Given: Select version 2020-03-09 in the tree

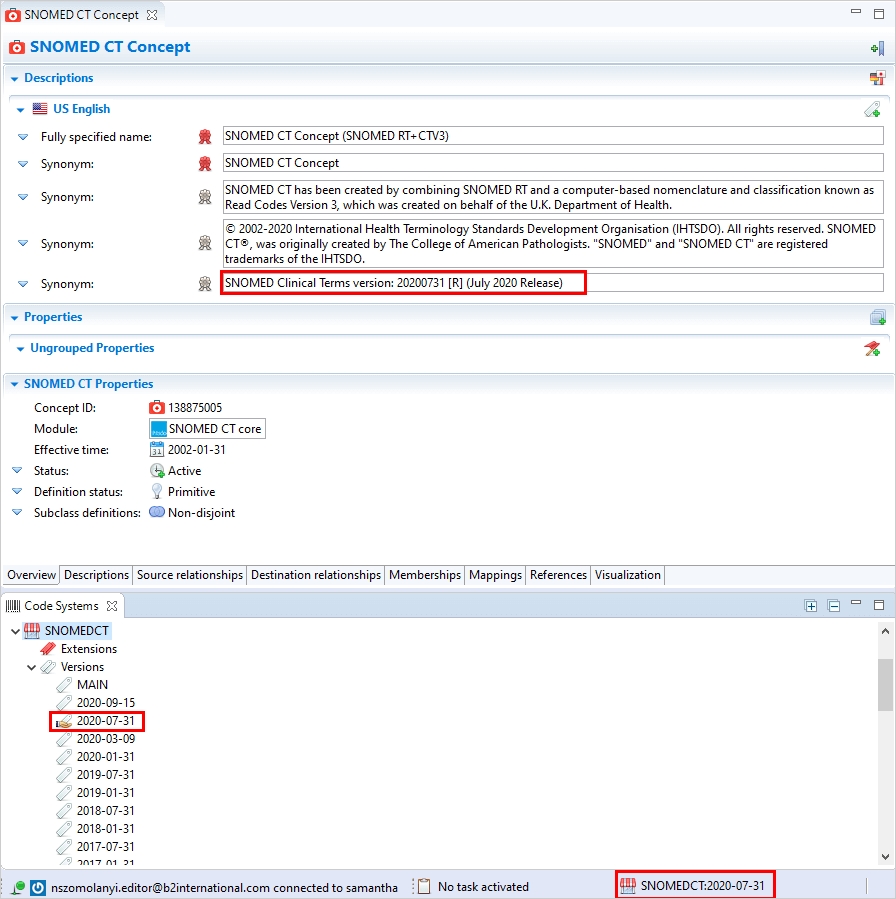Looking at the screenshot, I should click(x=105, y=739).
